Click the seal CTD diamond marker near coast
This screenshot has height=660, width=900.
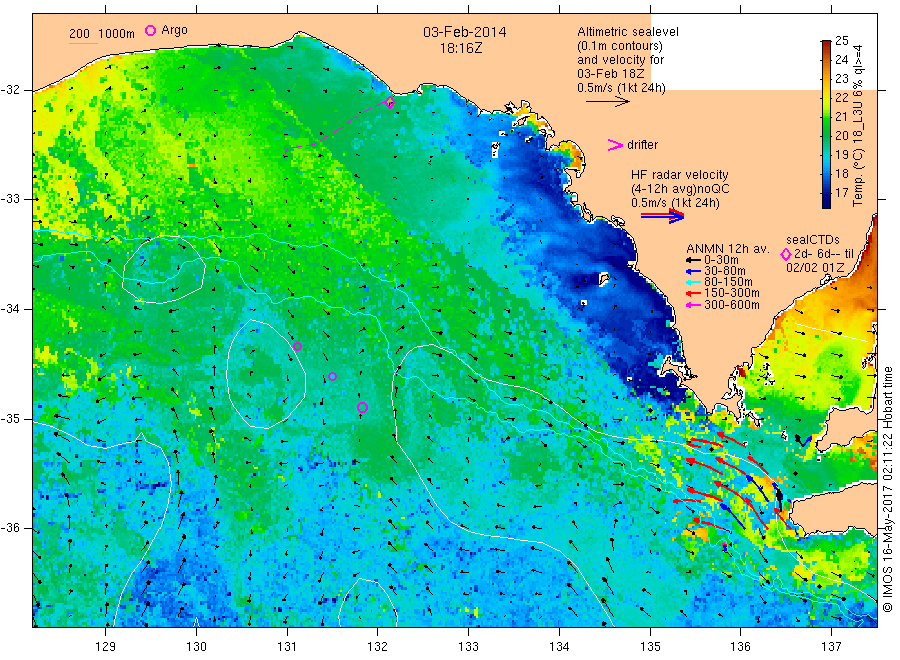390,103
